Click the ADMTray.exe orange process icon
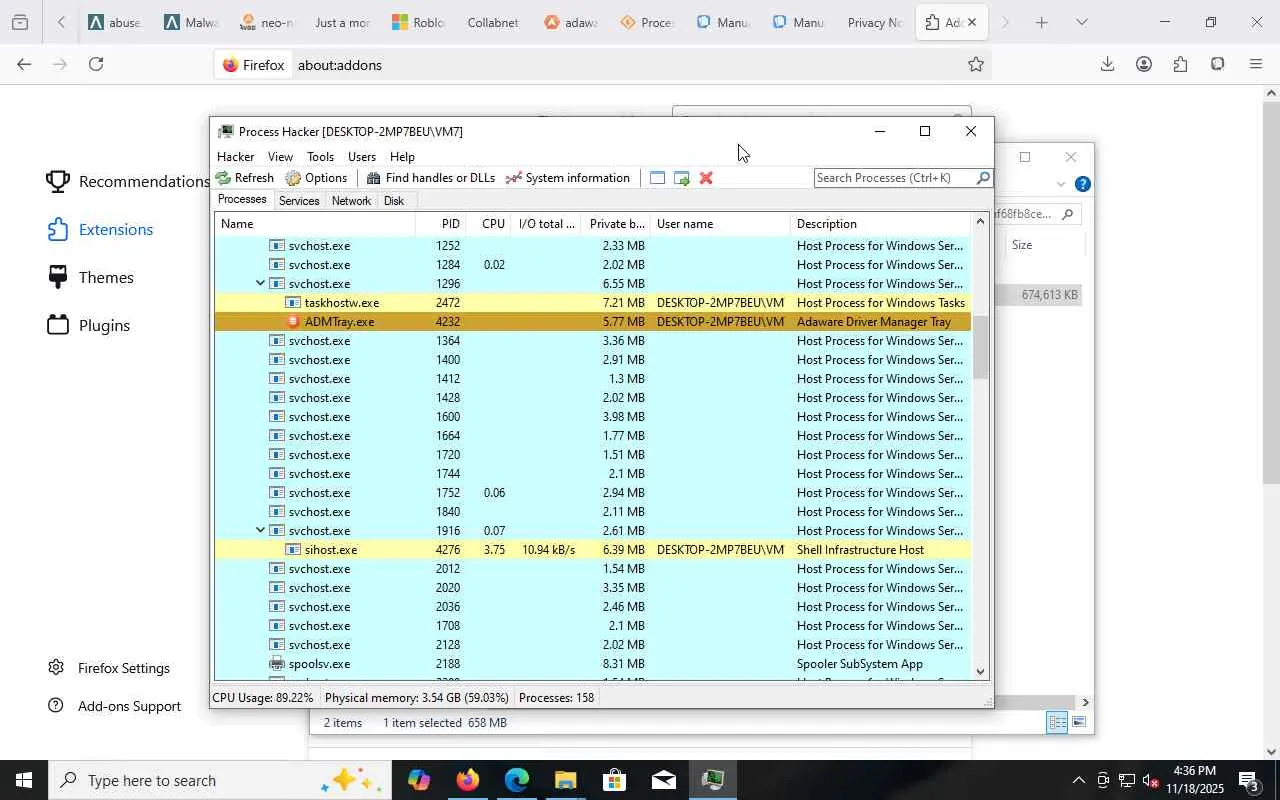The image size is (1280, 800). [x=293, y=322]
